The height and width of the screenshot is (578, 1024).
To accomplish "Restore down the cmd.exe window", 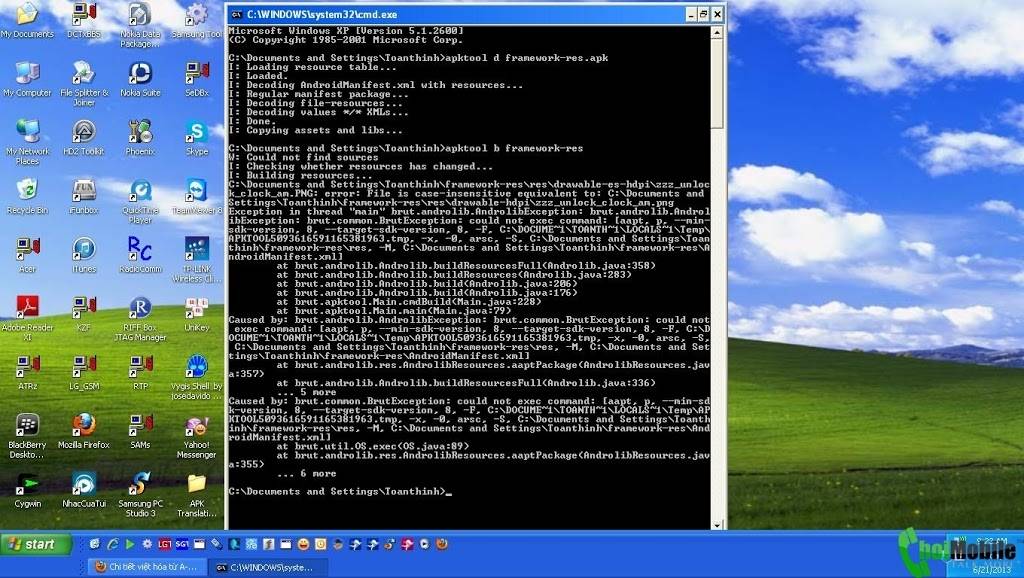I will coord(703,14).
